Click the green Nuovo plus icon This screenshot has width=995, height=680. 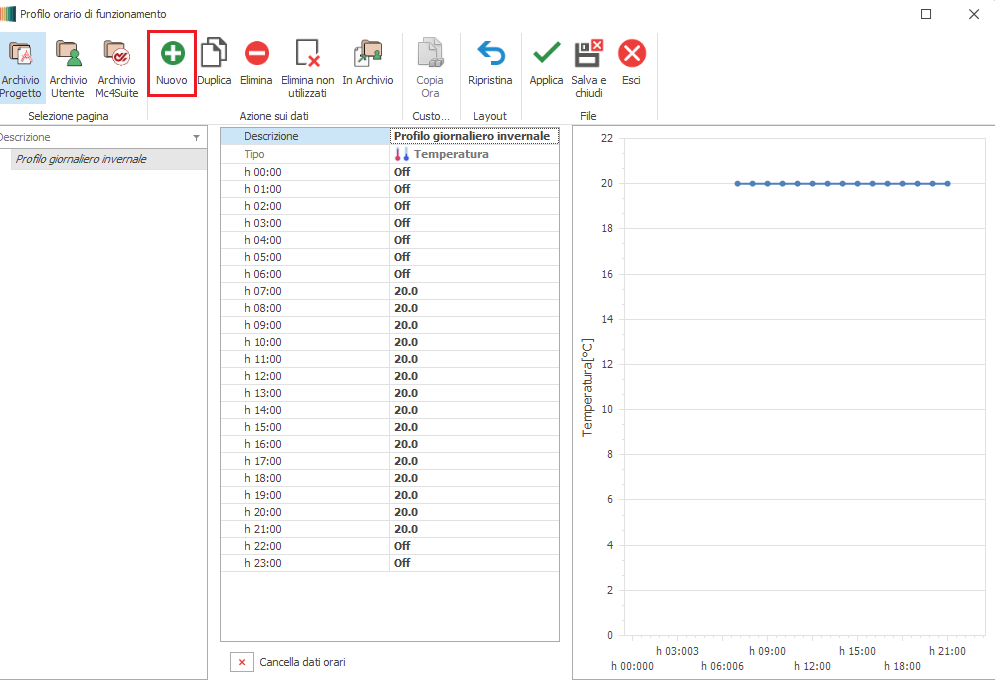tap(172, 54)
